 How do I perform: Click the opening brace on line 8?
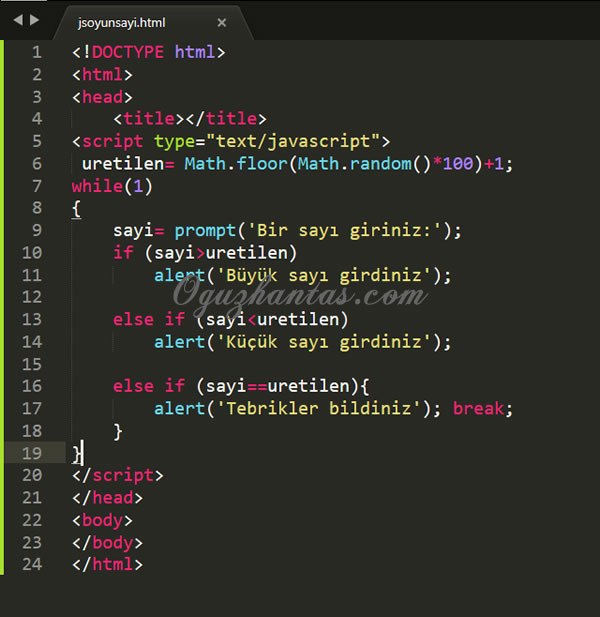(x=77, y=209)
